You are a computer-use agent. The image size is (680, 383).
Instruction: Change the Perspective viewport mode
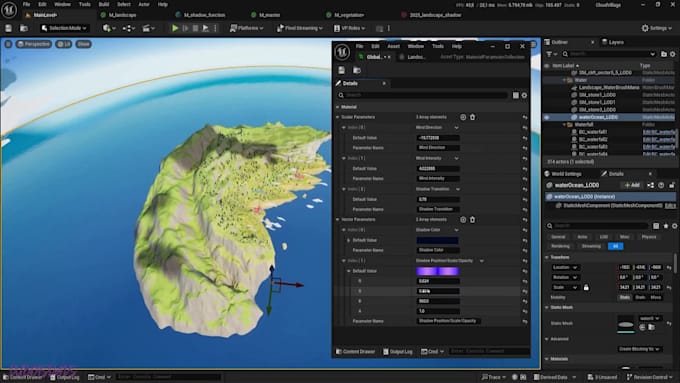34,44
